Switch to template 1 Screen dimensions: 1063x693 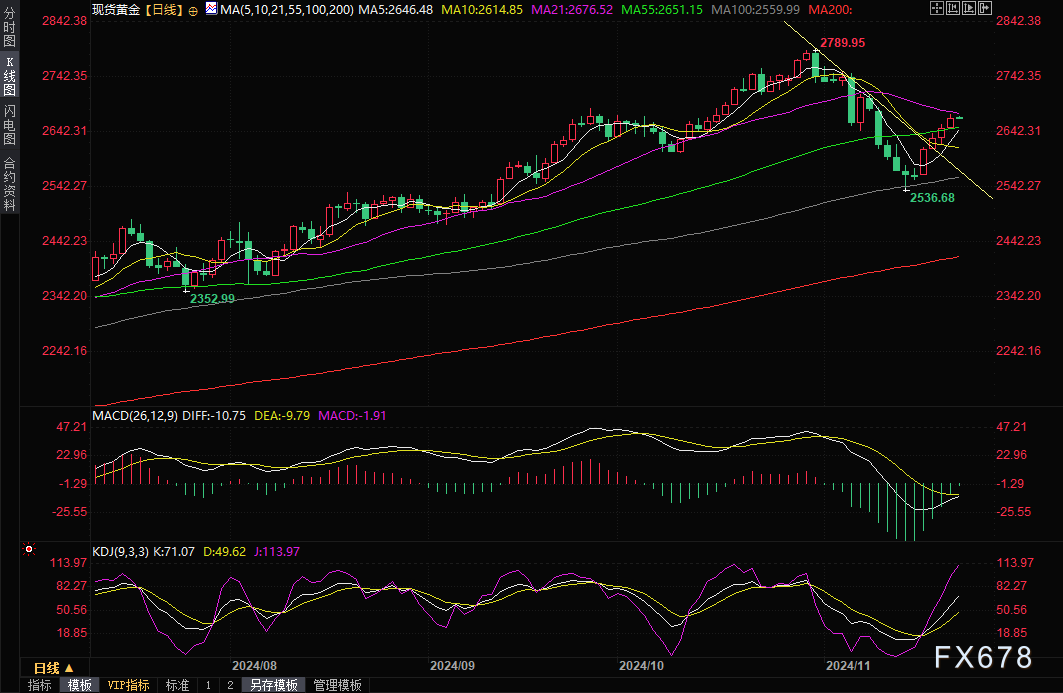point(208,685)
